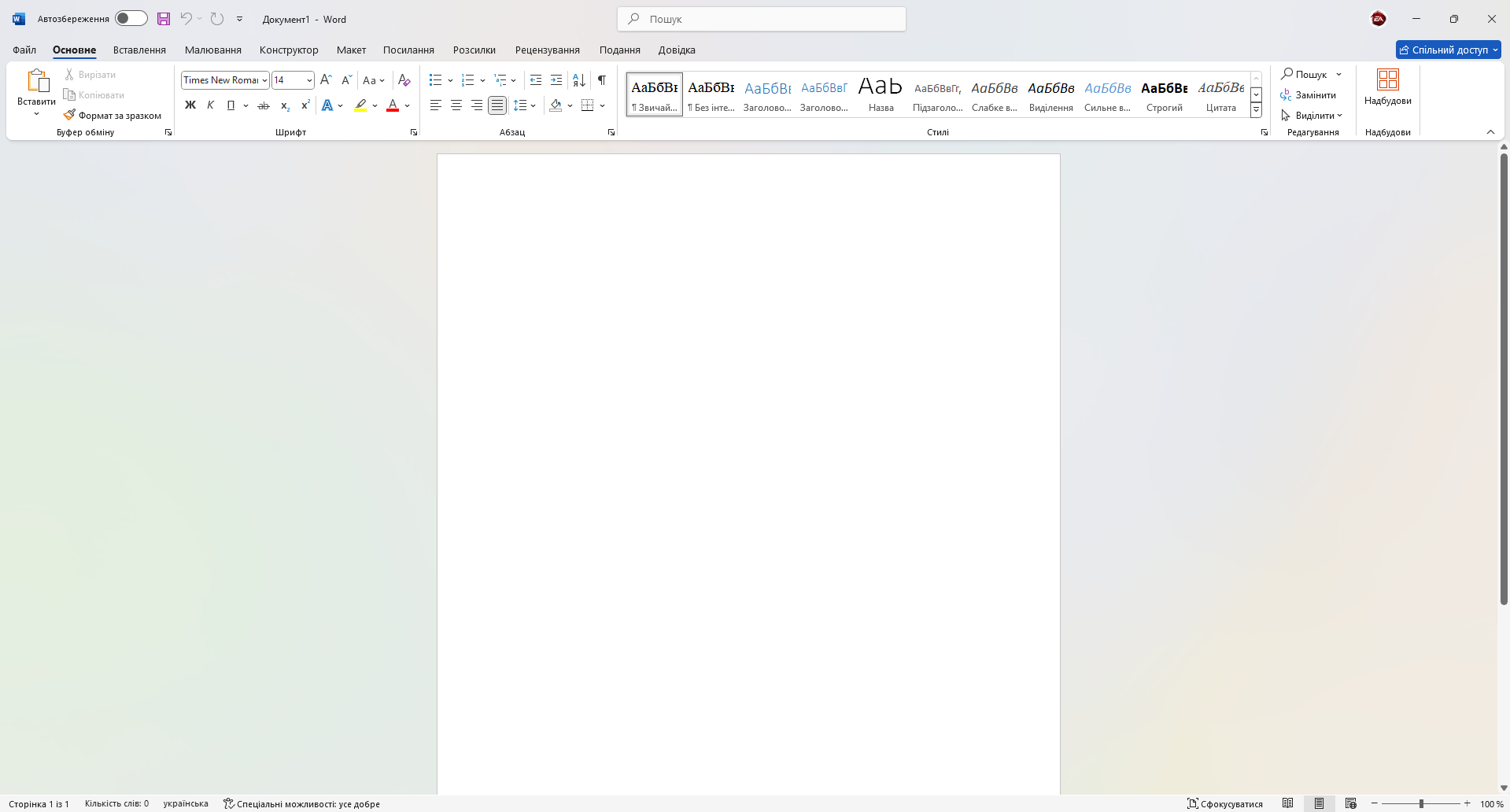Click the Замінити (Replace) button

[x=1309, y=95]
